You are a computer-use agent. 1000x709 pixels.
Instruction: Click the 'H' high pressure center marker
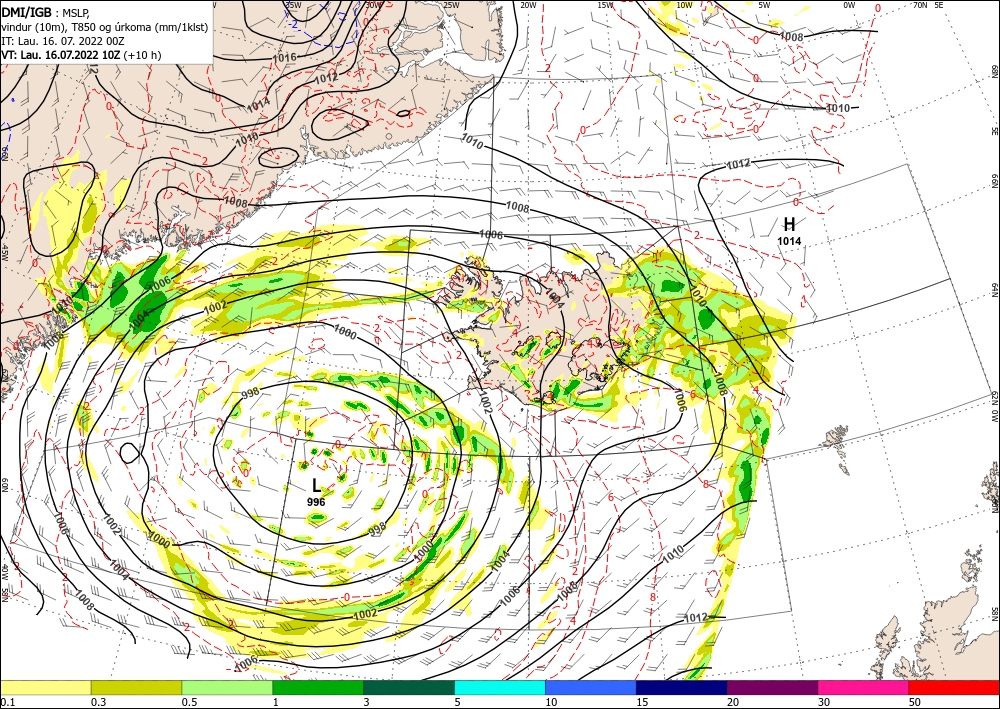tap(790, 224)
